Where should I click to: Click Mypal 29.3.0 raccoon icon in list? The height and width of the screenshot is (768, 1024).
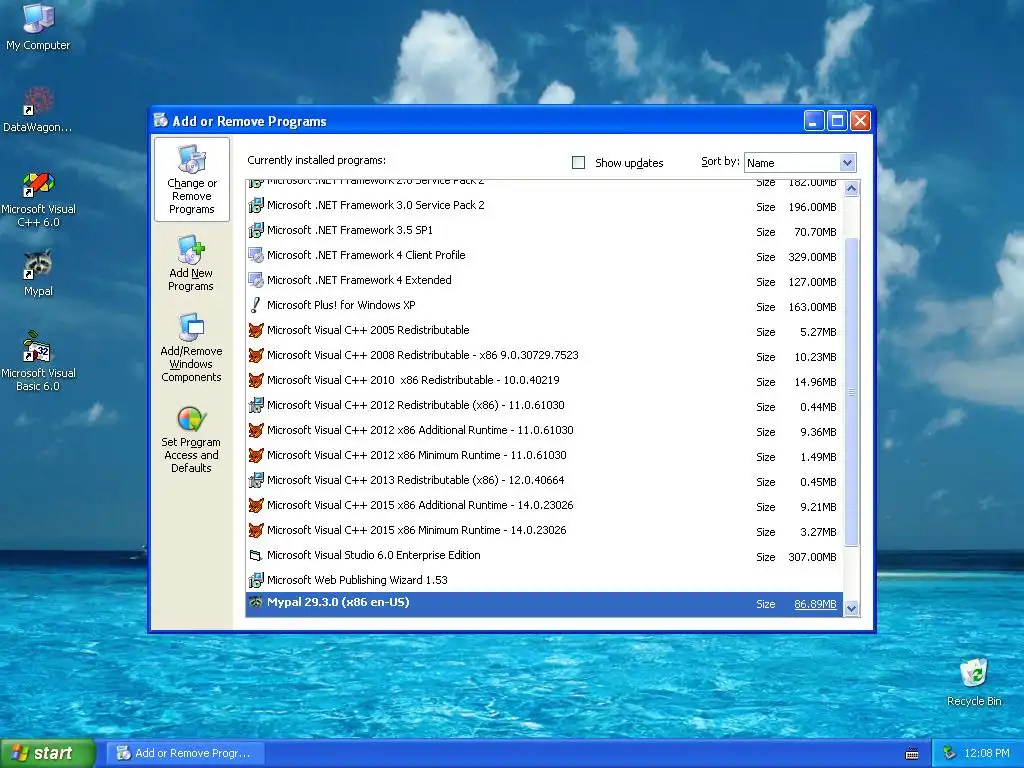click(x=256, y=602)
